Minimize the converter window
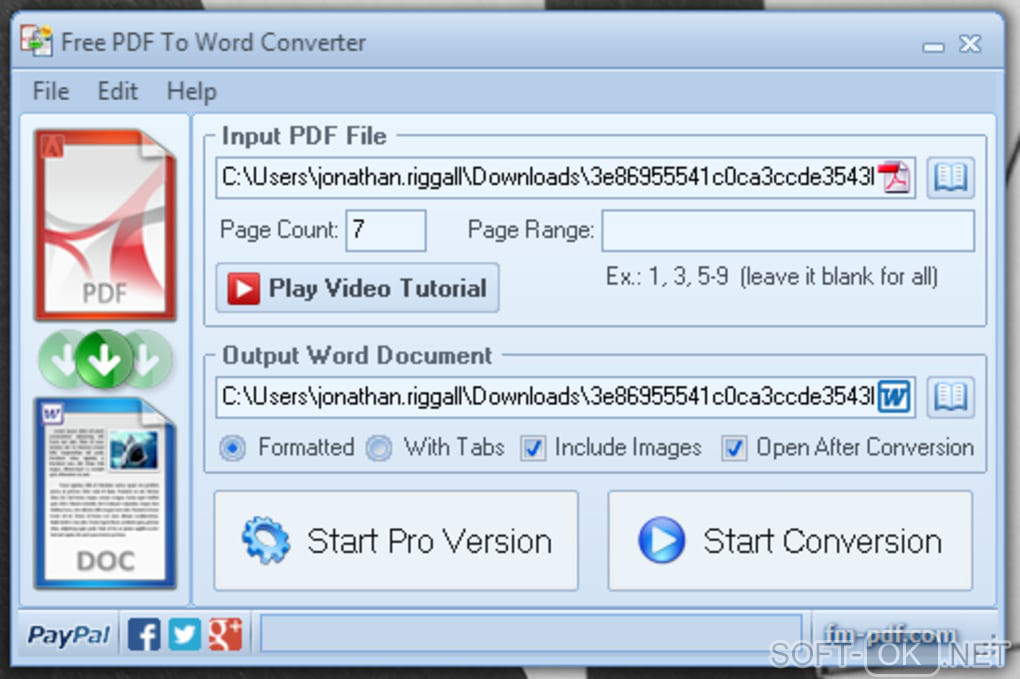 (x=933, y=46)
